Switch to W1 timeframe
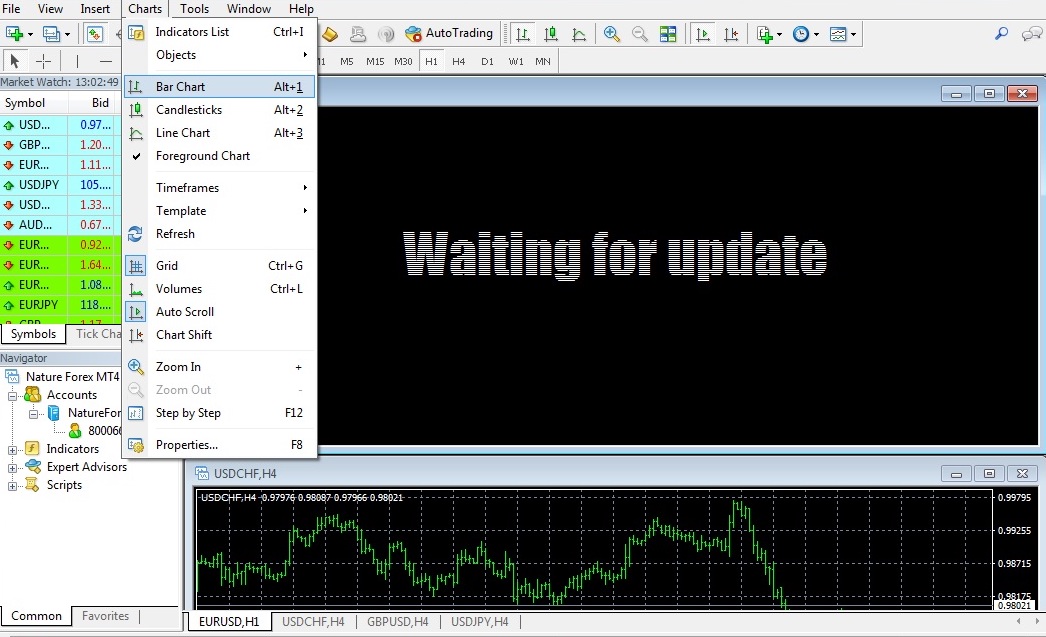The height and width of the screenshot is (637, 1046). coord(516,61)
